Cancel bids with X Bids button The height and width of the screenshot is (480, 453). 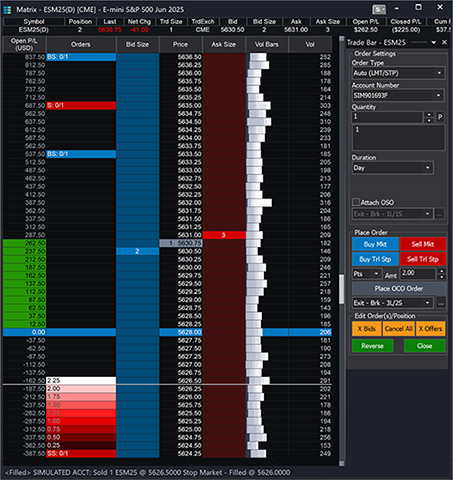367,329
